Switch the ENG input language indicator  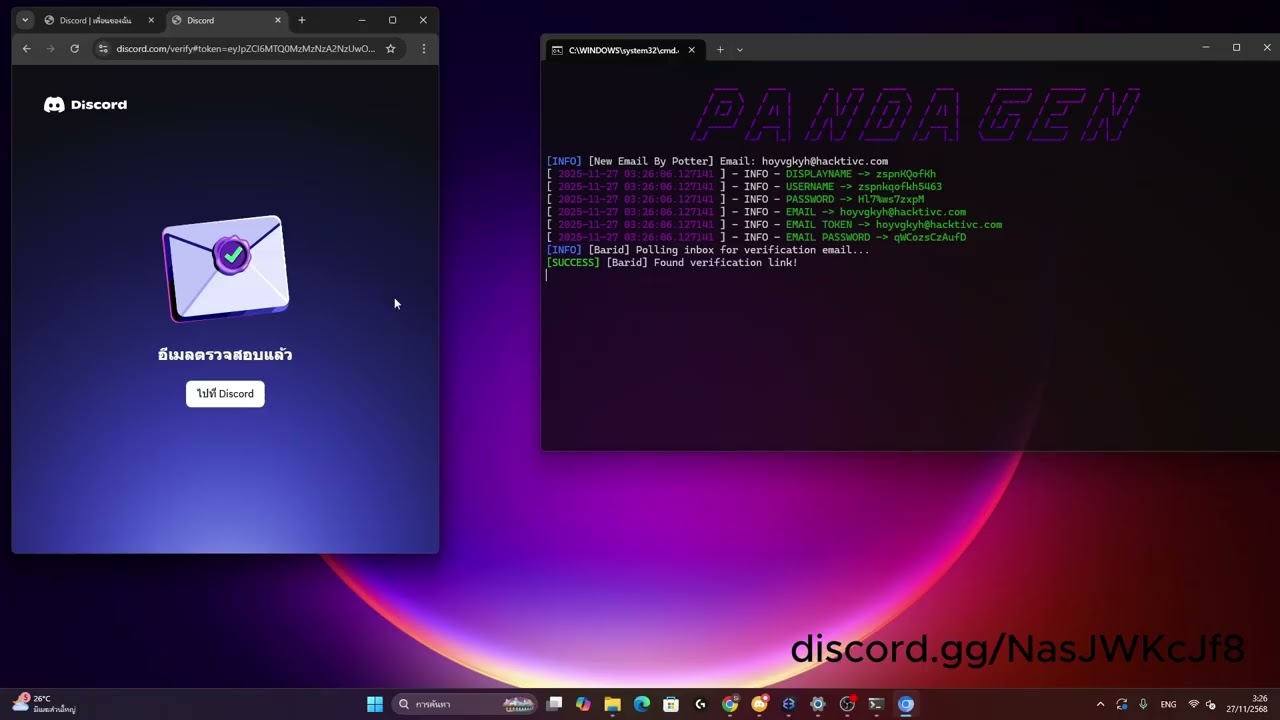1168,704
